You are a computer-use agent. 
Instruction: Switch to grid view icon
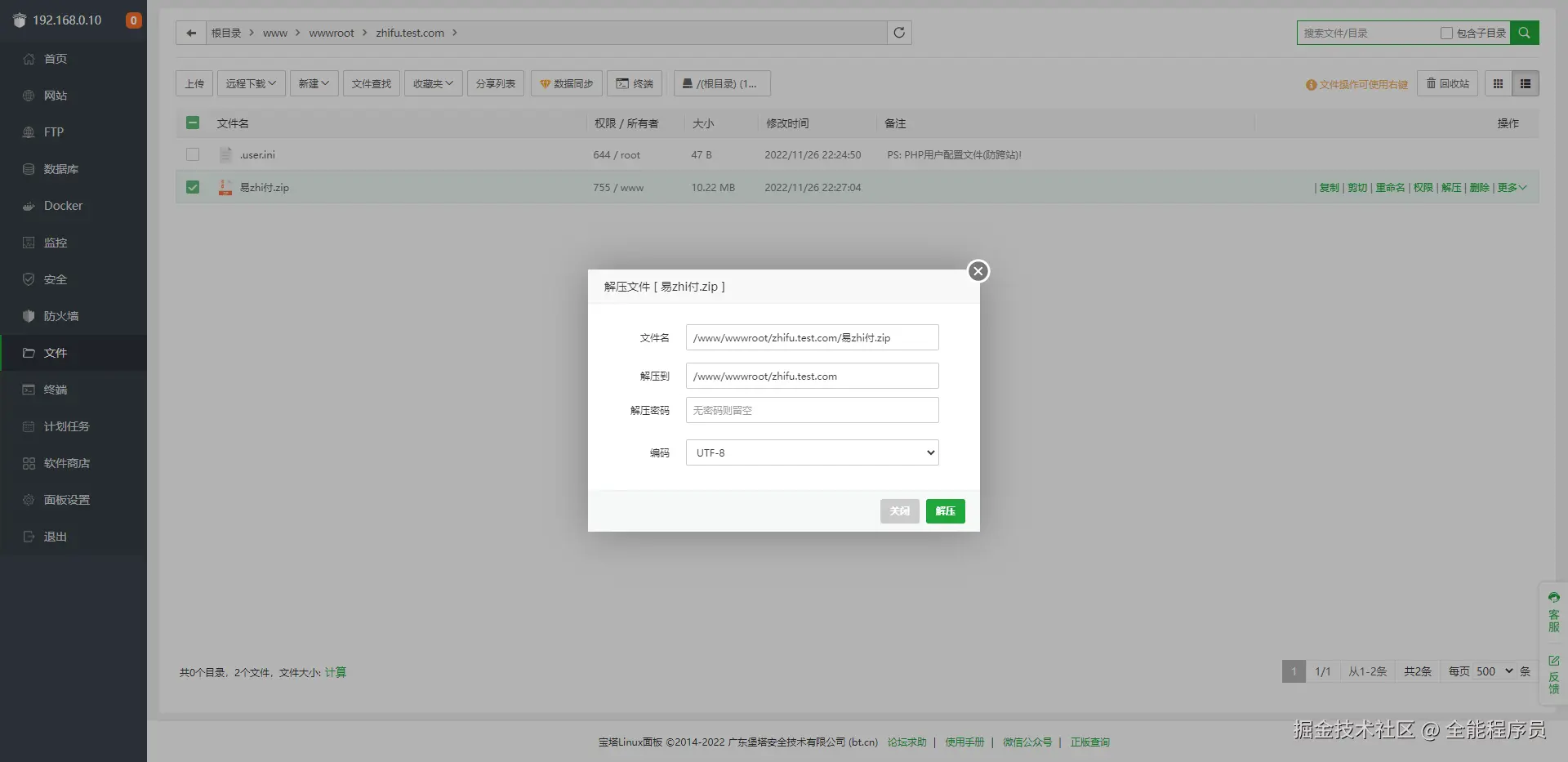click(1498, 83)
